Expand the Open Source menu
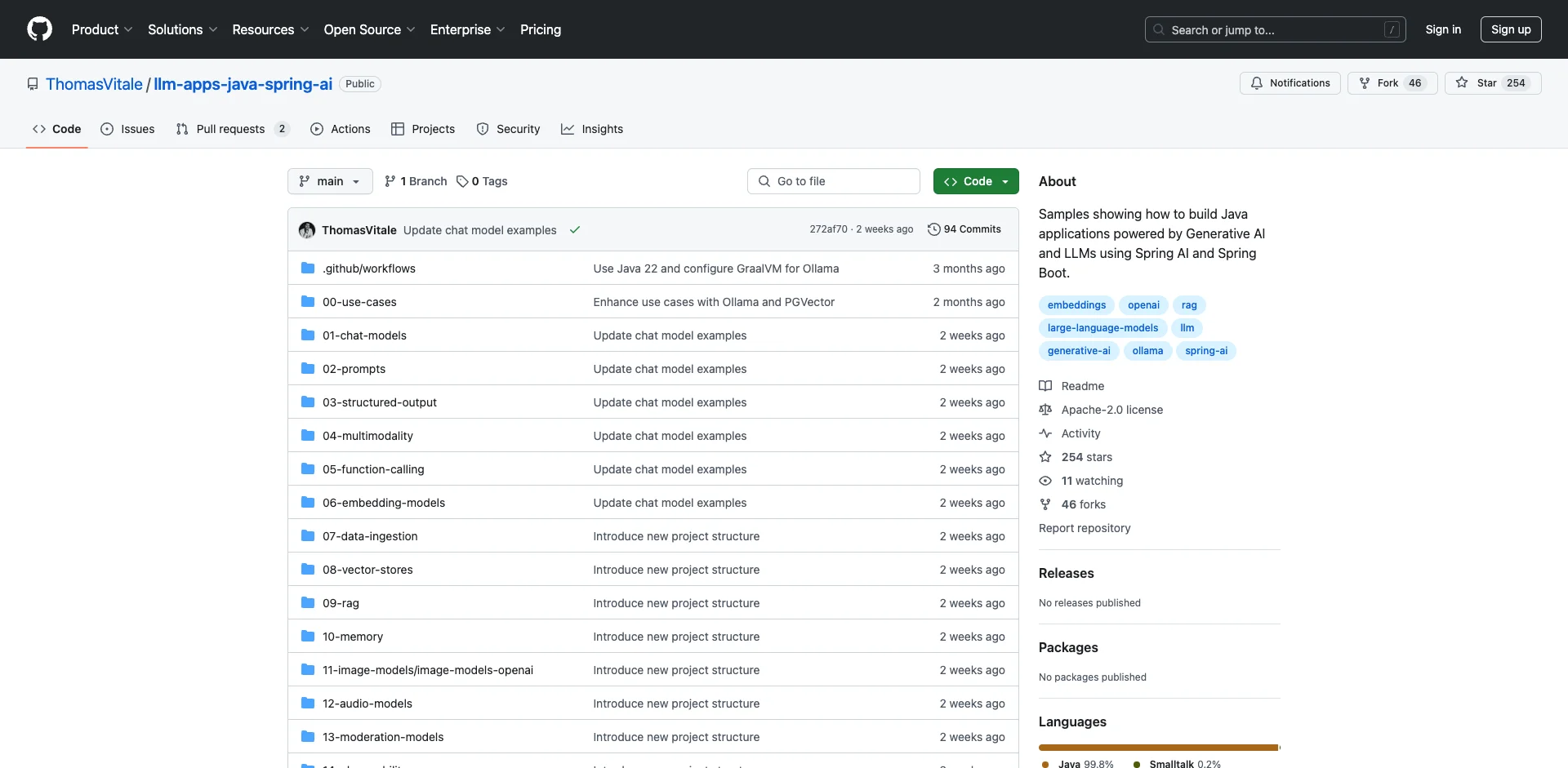This screenshot has height=768, width=1568. (x=370, y=29)
